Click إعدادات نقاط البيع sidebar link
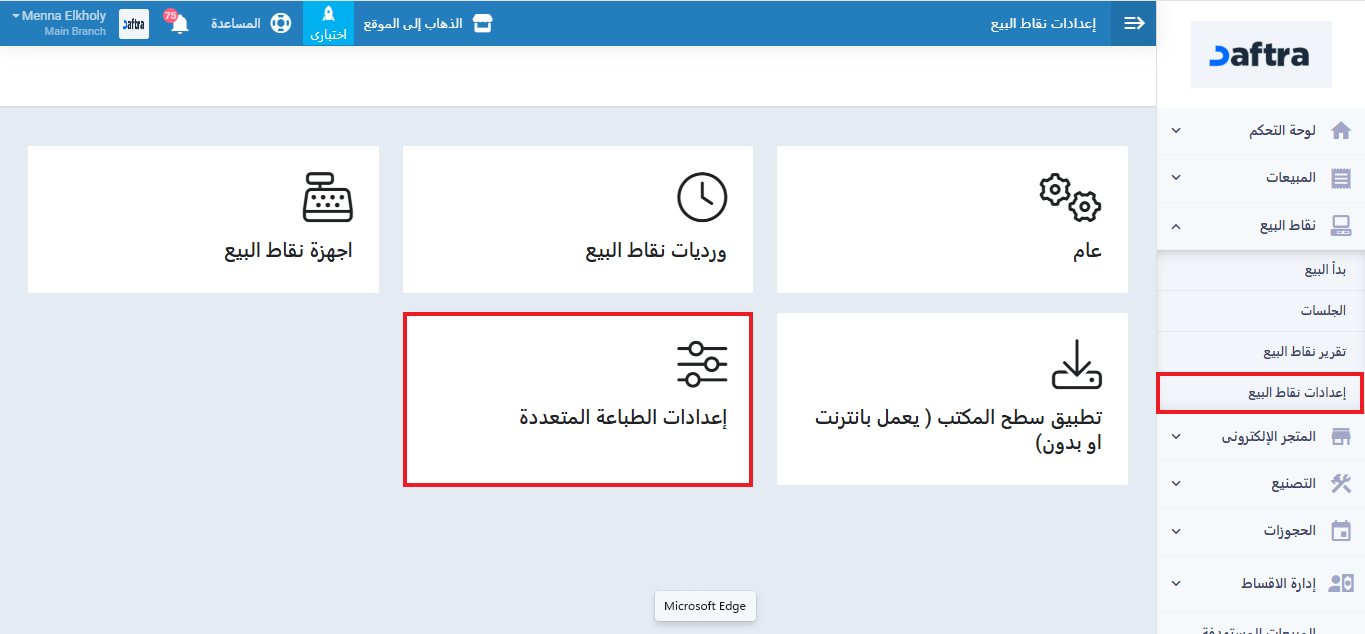The height and width of the screenshot is (634, 1365). (1296, 393)
